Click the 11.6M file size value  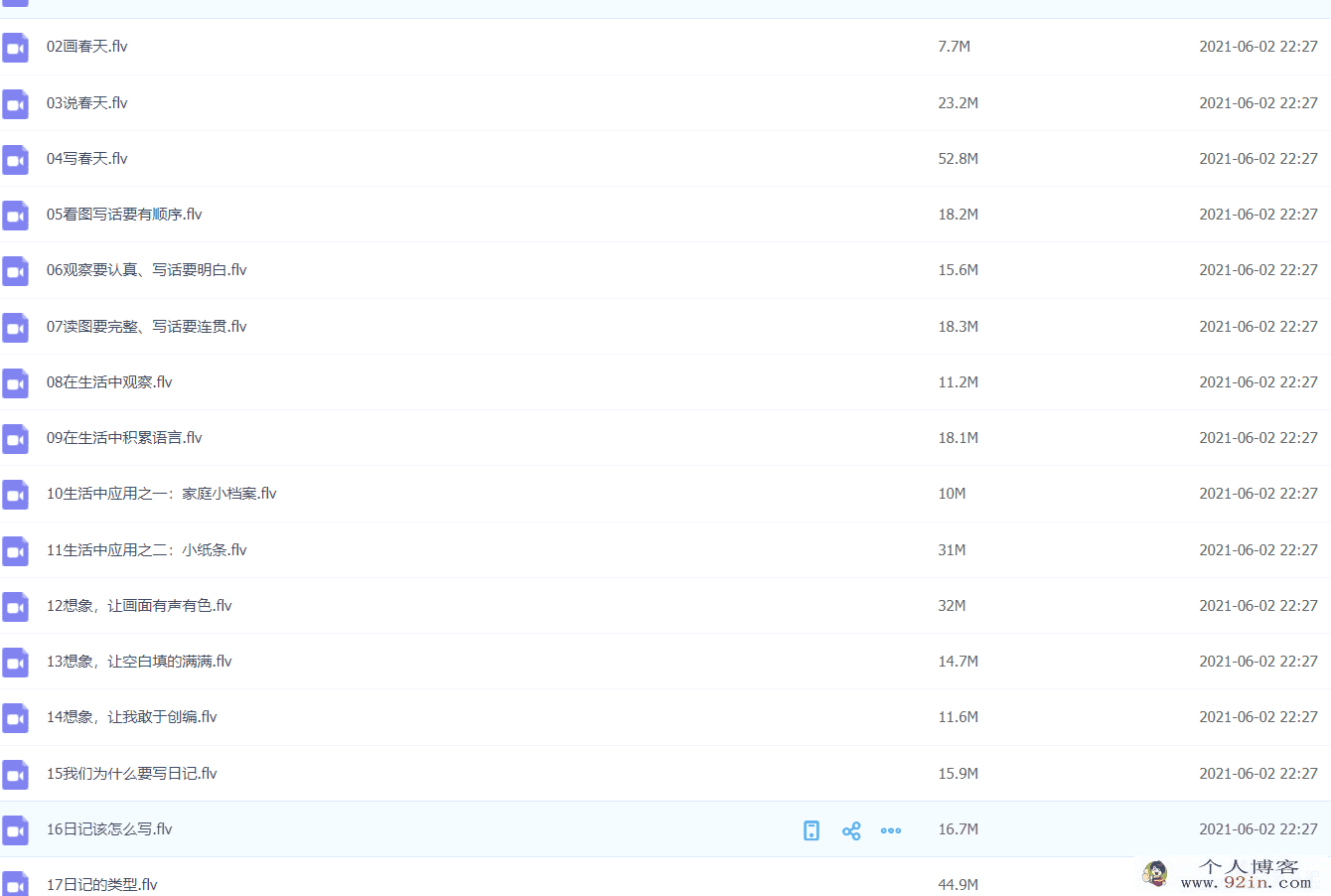coord(959,717)
